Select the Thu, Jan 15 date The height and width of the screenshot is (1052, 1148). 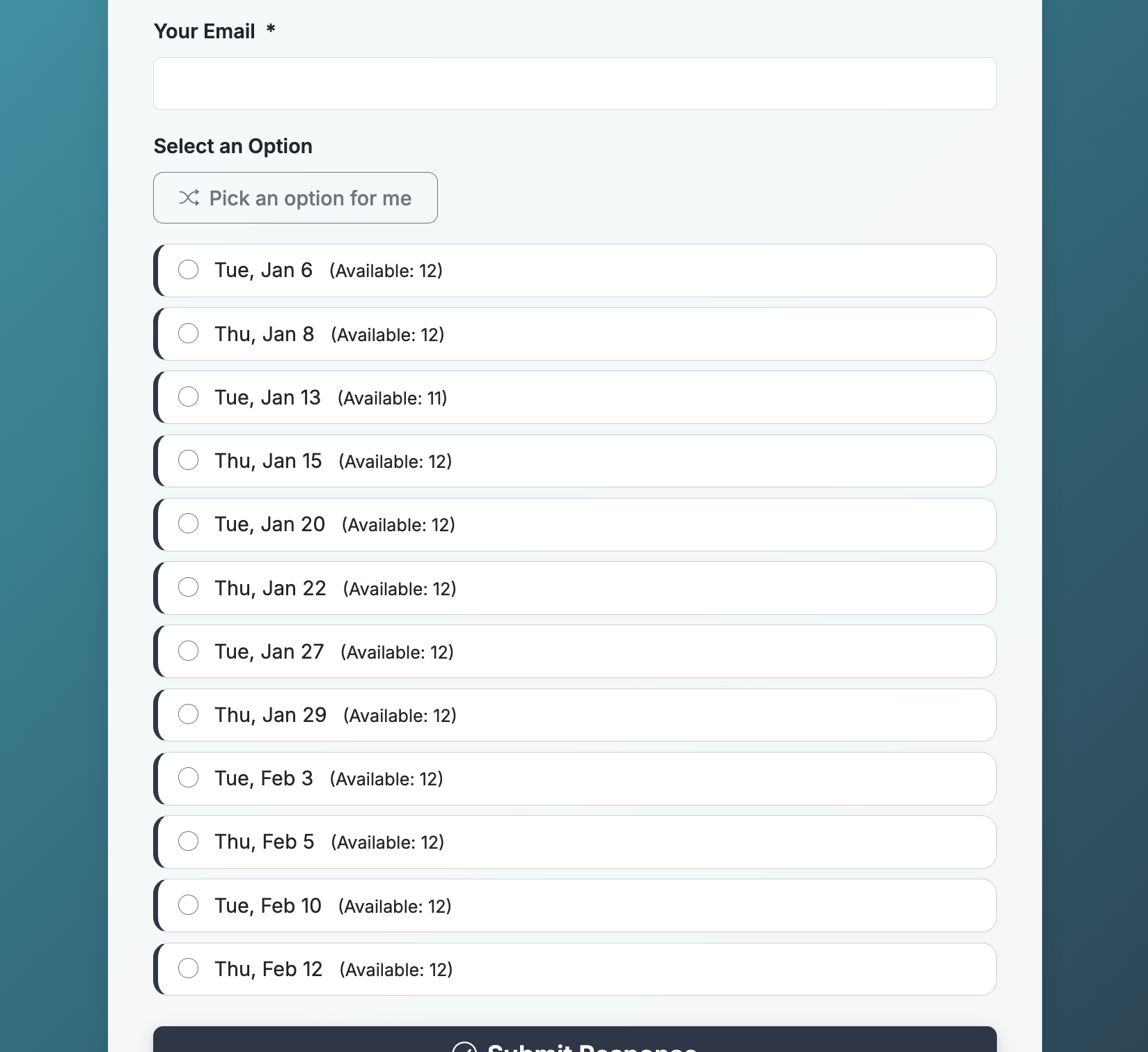(188, 460)
